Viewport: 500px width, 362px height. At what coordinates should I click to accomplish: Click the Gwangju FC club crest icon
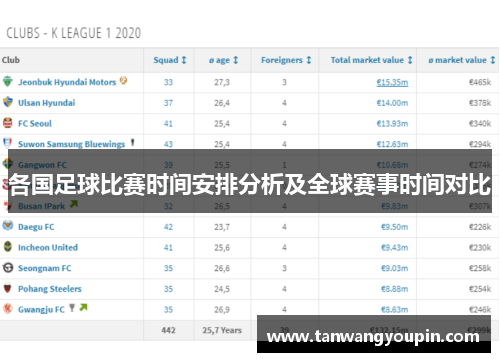[x=8, y=309]
